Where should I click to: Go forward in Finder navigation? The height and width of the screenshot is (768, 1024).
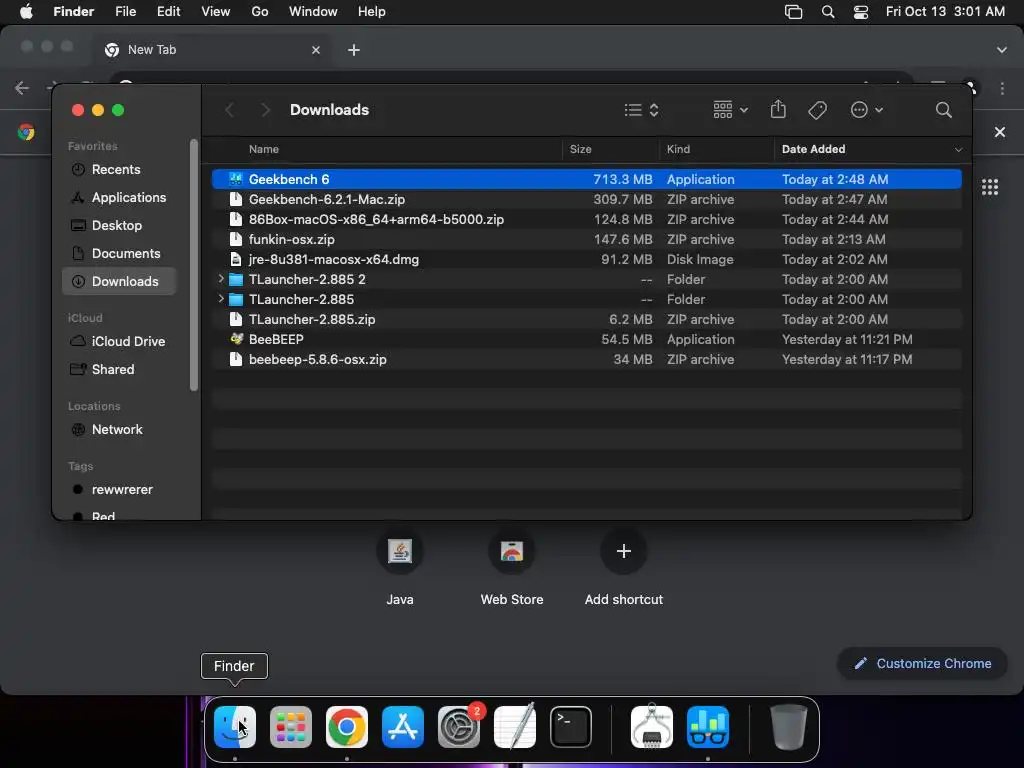click(265, 110)
